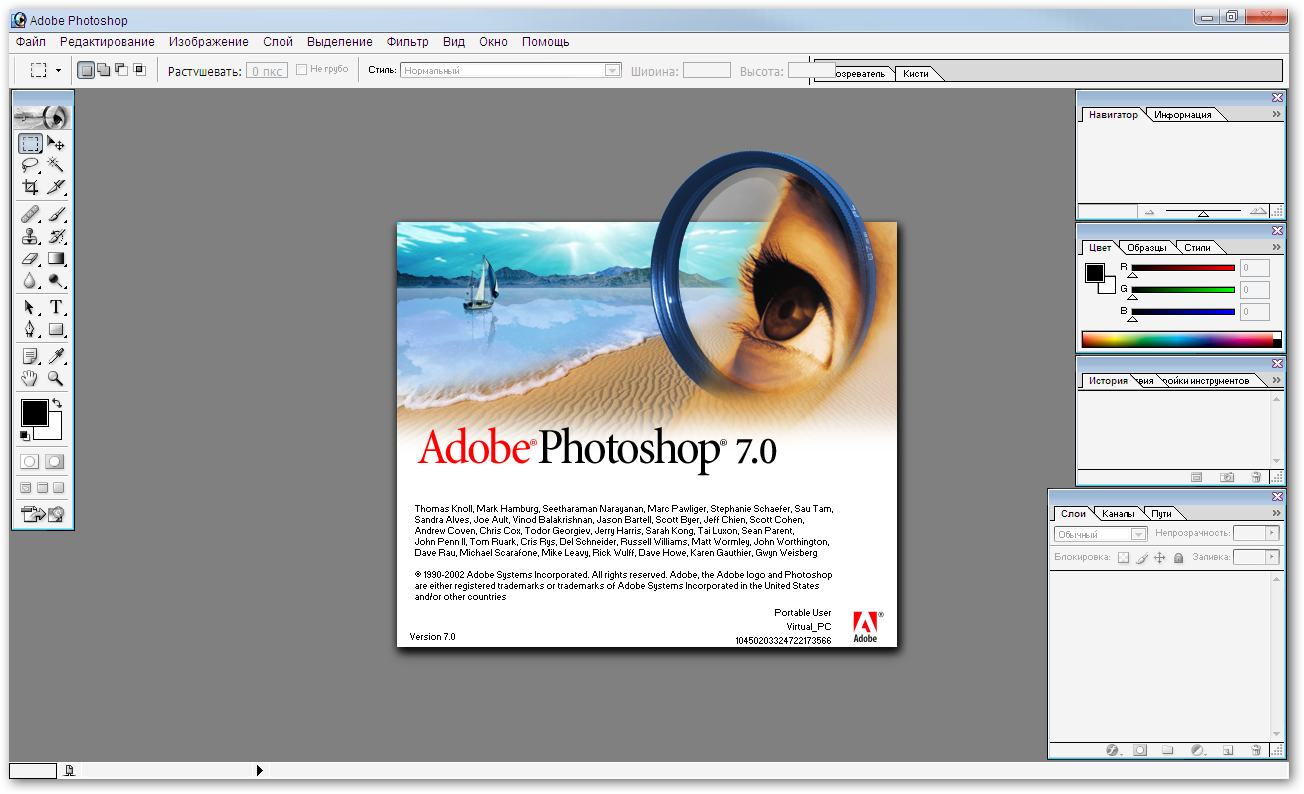The image size is (1304, 794).
Task: Select the History Brush tool
Action: pos(56,236)
